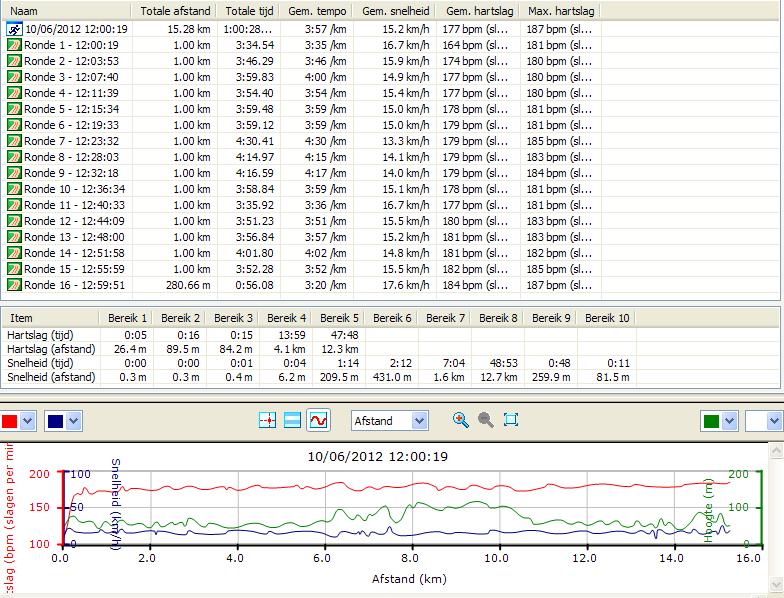The height and width of the screenshot is (598, 784).
Task: Click the 47:48 value in Bereik 5
Action: 344,335
